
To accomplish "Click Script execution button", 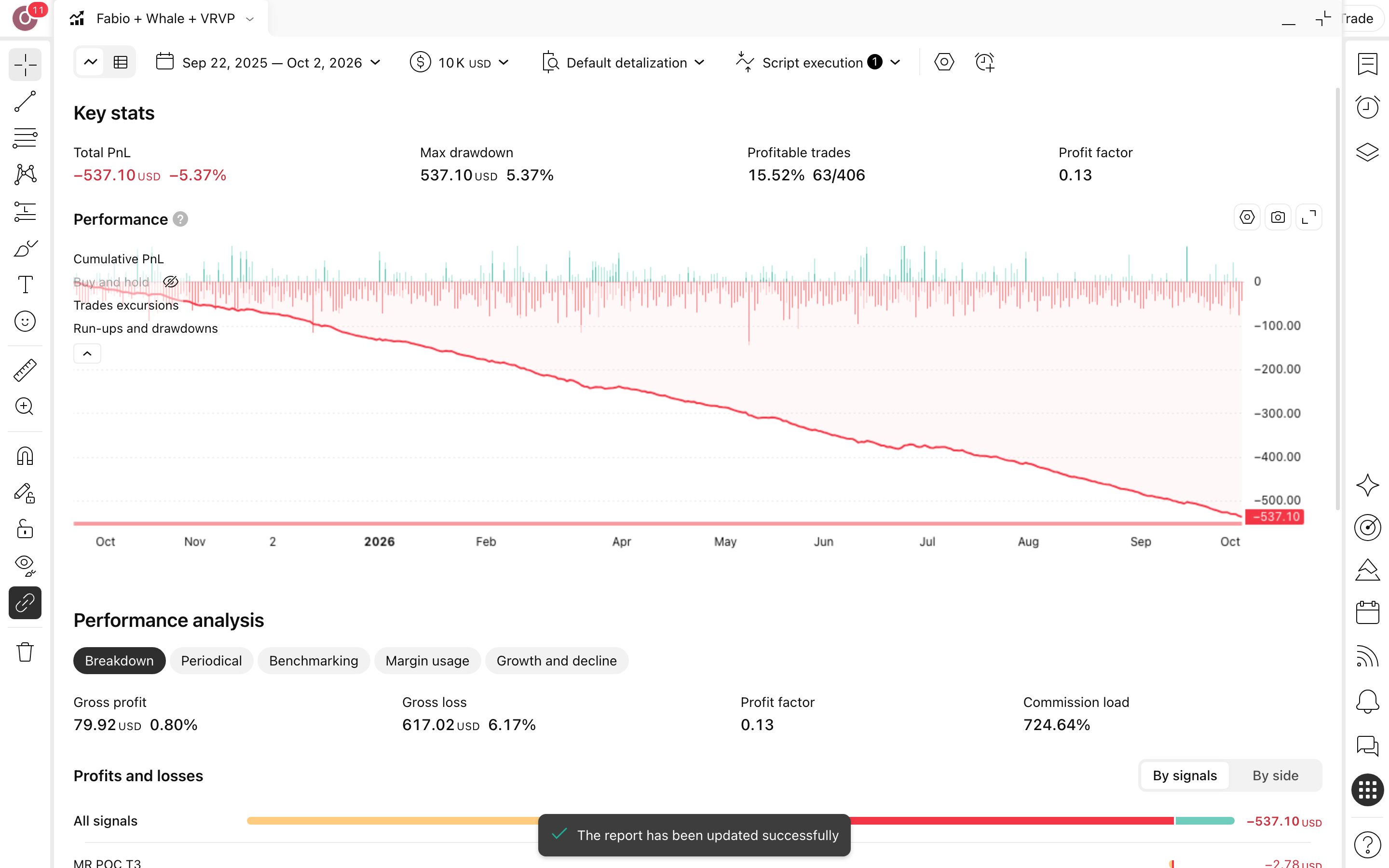I will click(818, 62).
